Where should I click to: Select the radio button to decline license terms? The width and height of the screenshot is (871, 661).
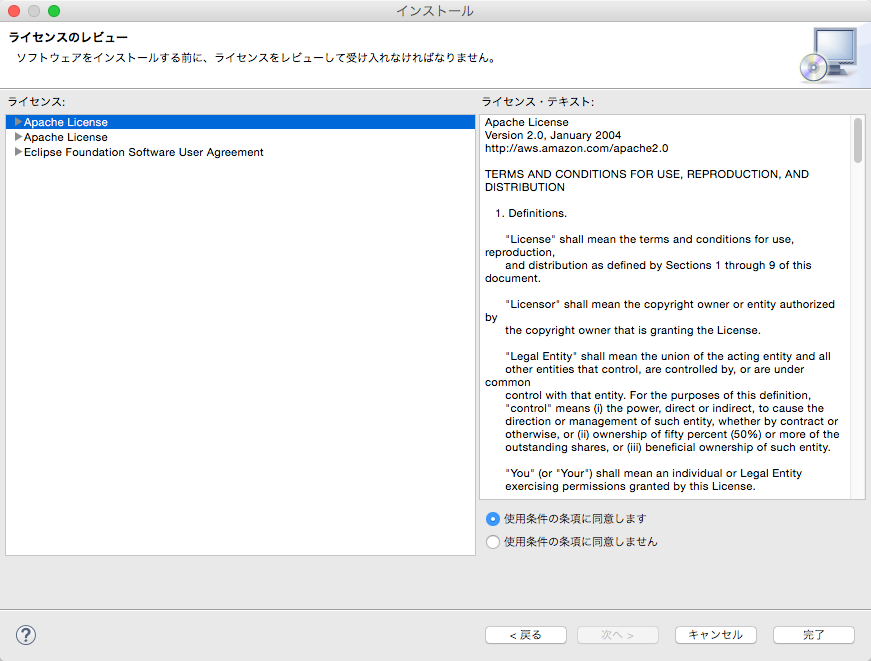493,542
